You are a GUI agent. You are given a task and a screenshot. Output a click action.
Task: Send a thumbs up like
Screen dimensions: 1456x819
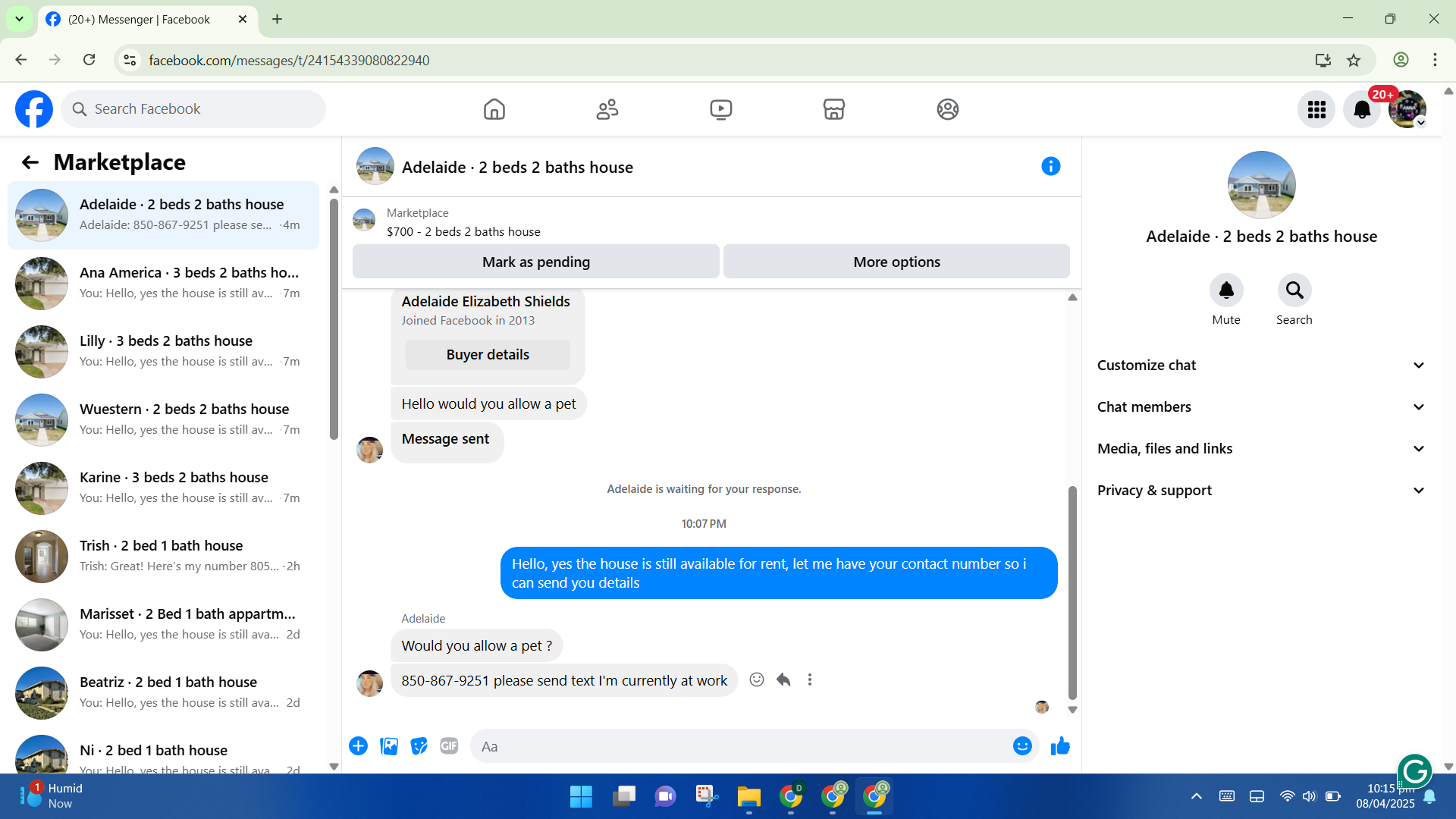[1060, 746]
